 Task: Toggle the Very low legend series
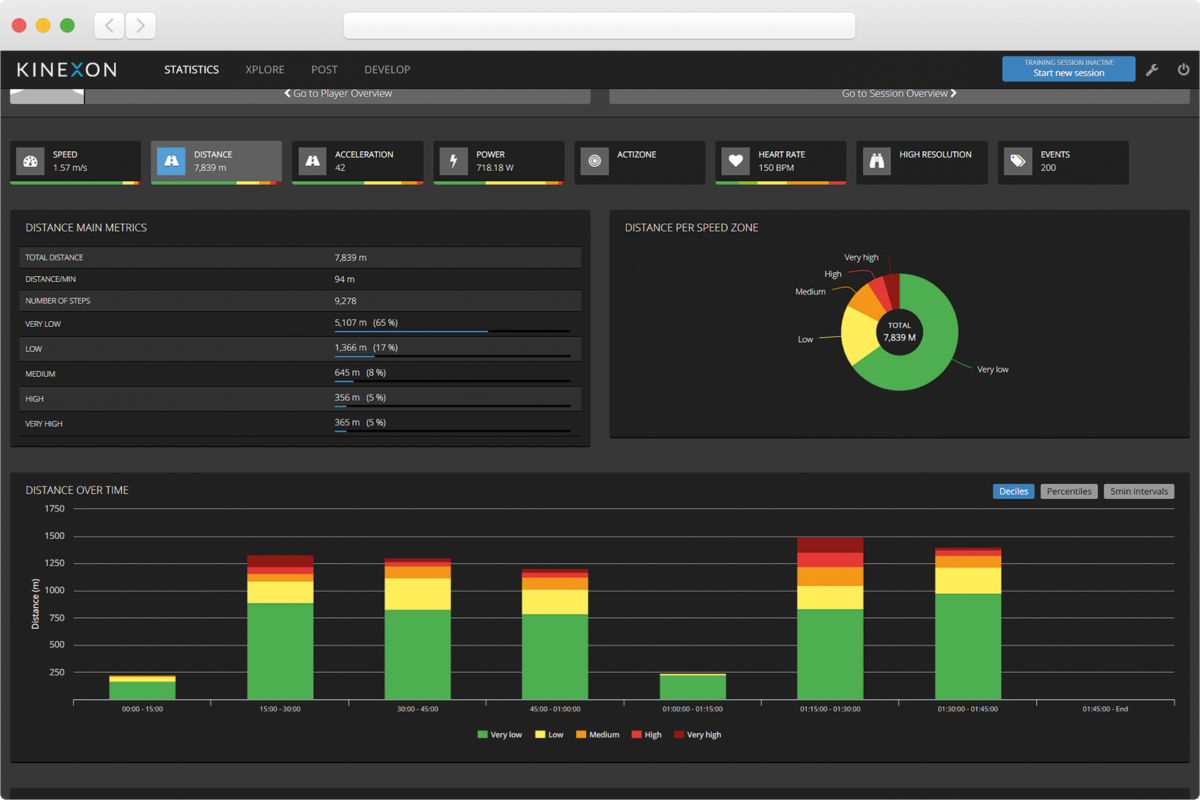pyautogui.click(x=500, y=735)
